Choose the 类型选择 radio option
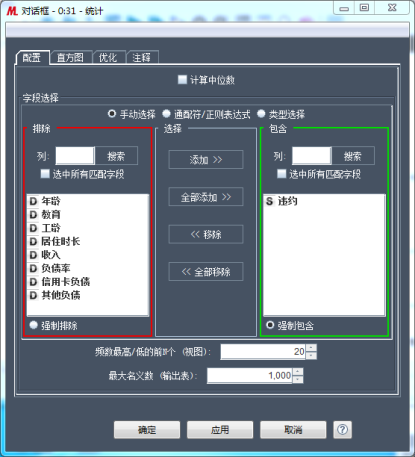This screenshot has width=415, height=457. (x=261, y=114)
